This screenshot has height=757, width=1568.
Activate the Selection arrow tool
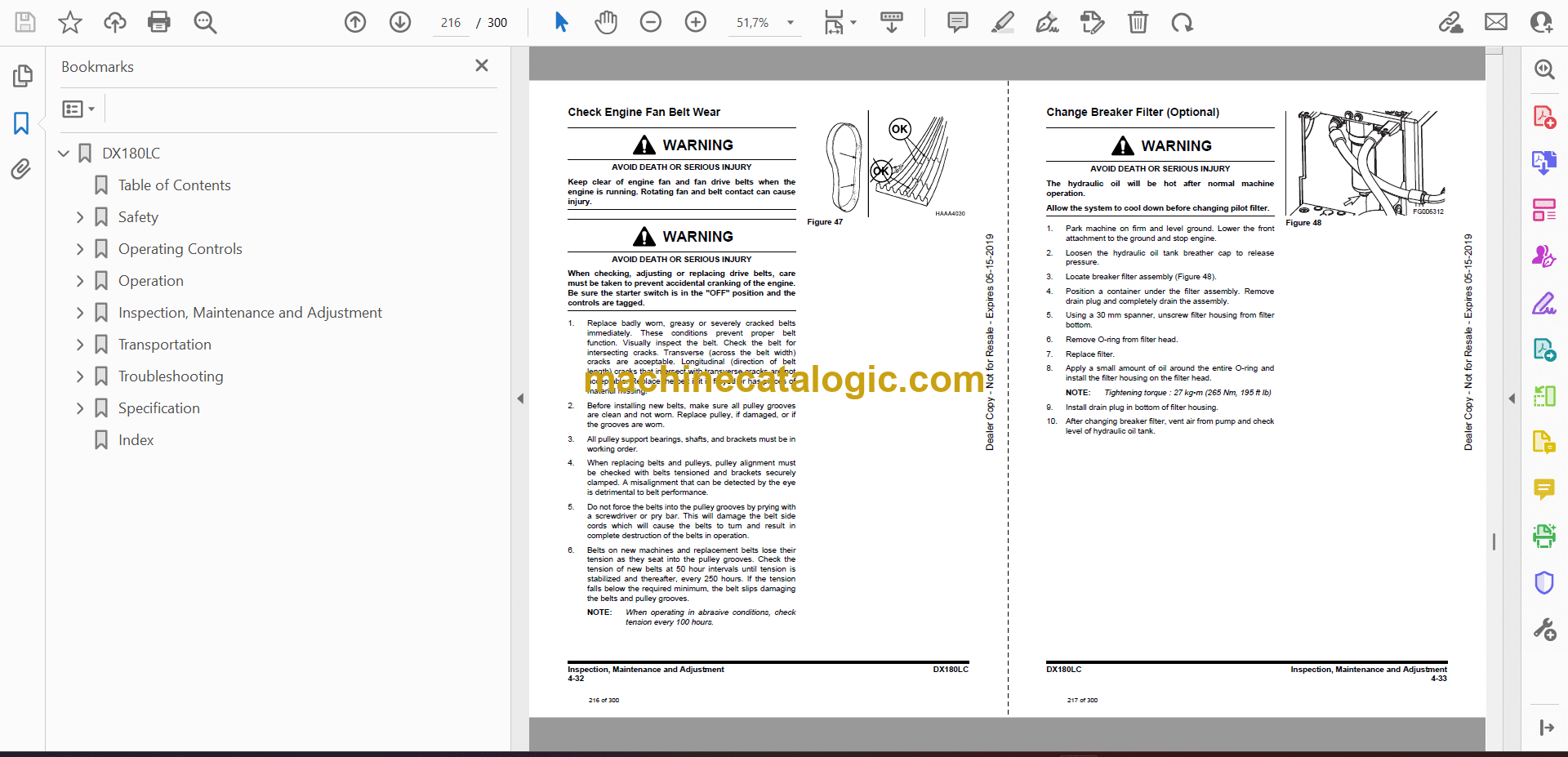[x=561, y=22]
